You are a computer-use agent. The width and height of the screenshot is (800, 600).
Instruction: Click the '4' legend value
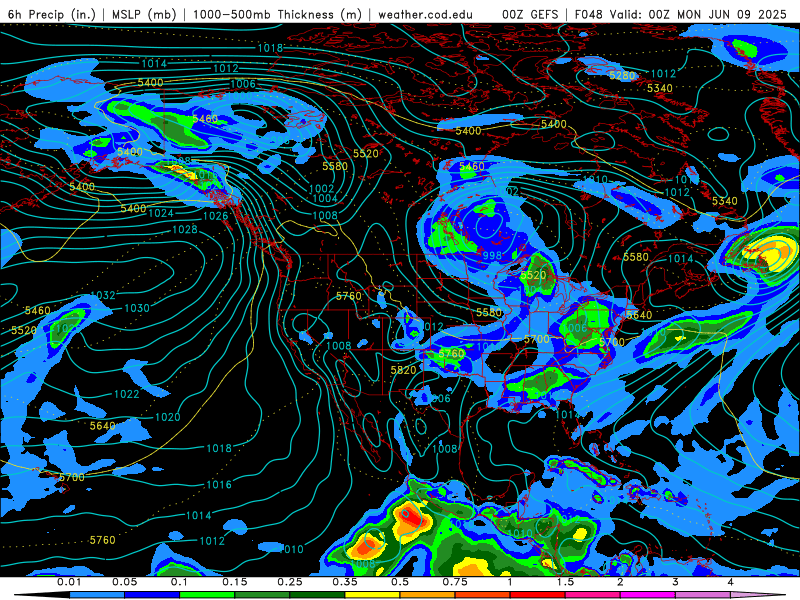click(730, 582)
